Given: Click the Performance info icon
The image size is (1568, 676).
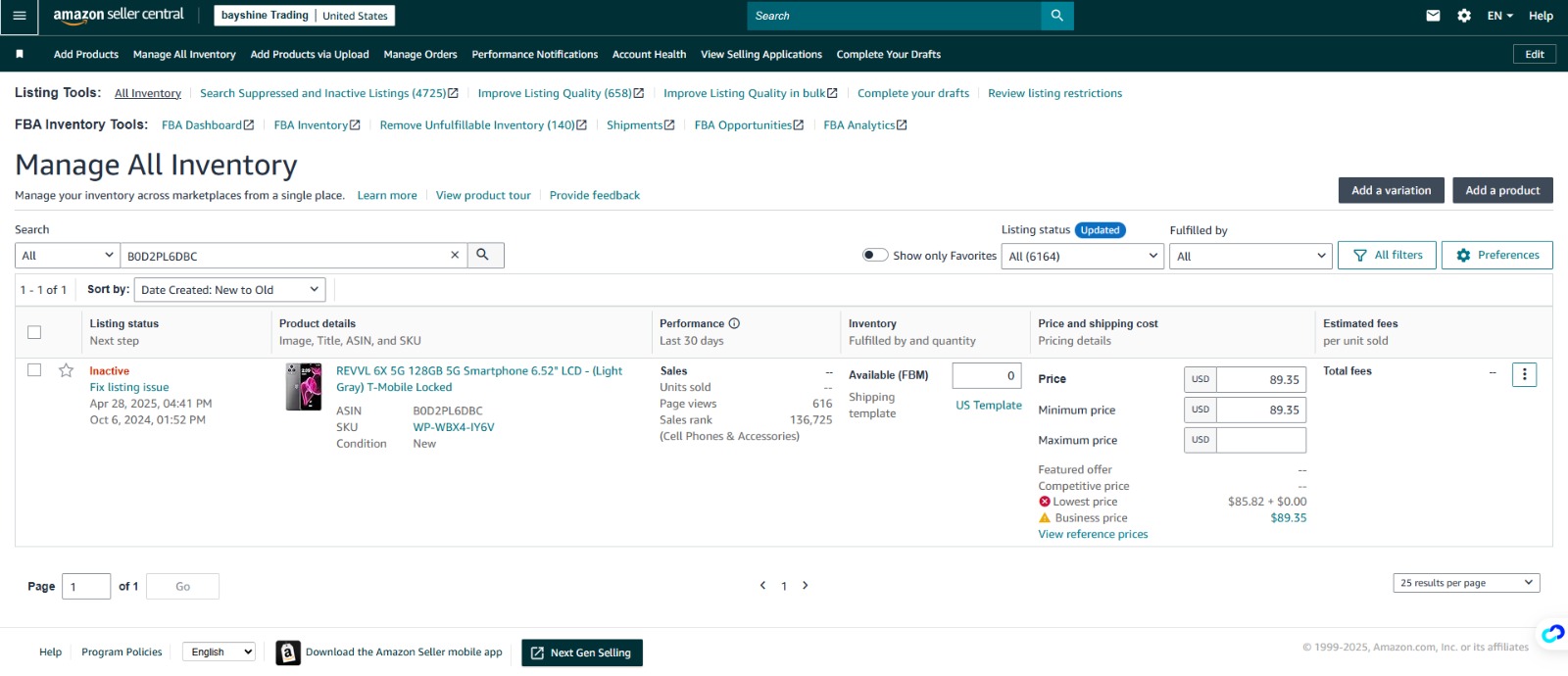Looking at the screenshot, I should pyautogui.click(x=734, y=323).
